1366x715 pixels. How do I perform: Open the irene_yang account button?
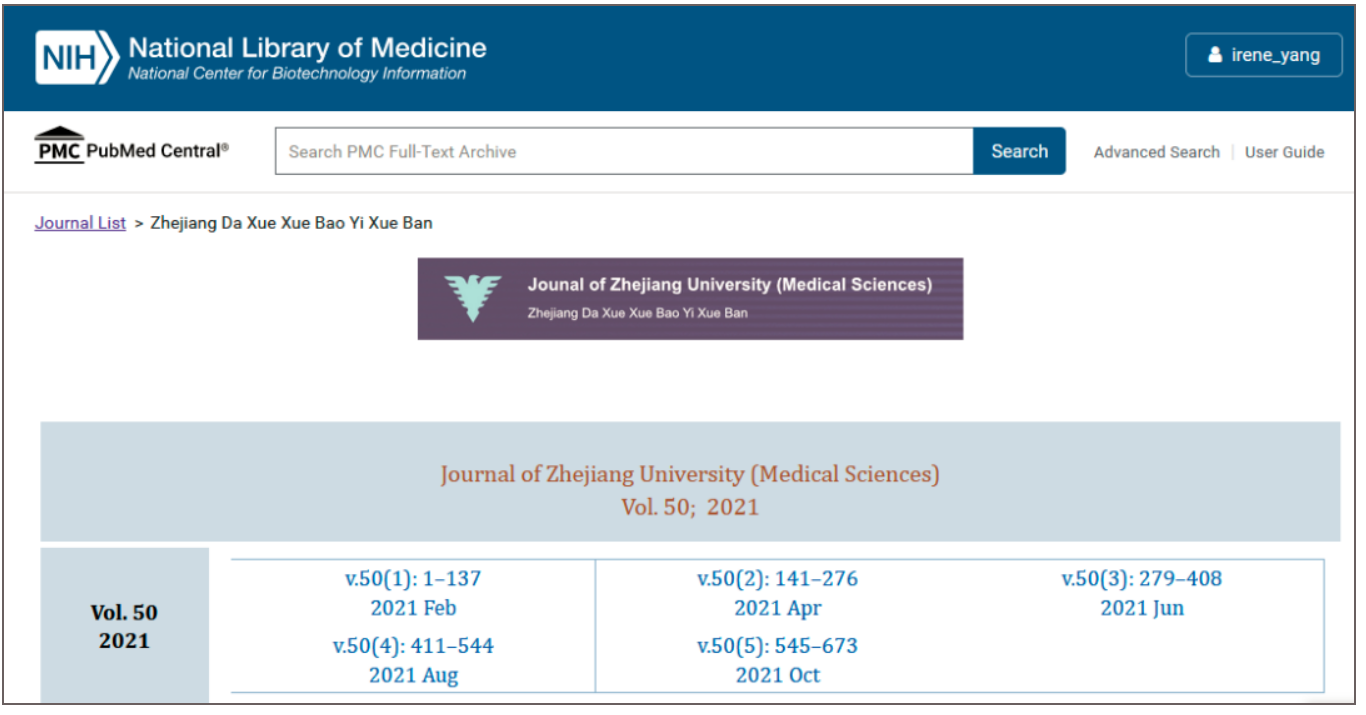tap(1263, 55)
